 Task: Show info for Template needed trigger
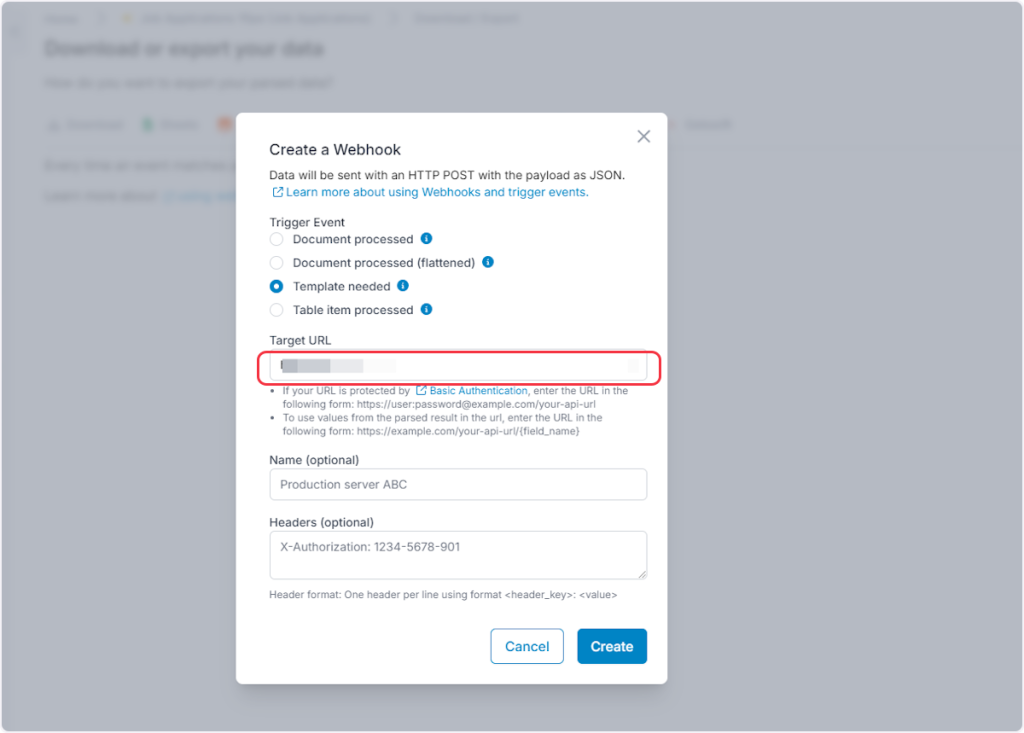pyautogui.click(x=403, y=286)
